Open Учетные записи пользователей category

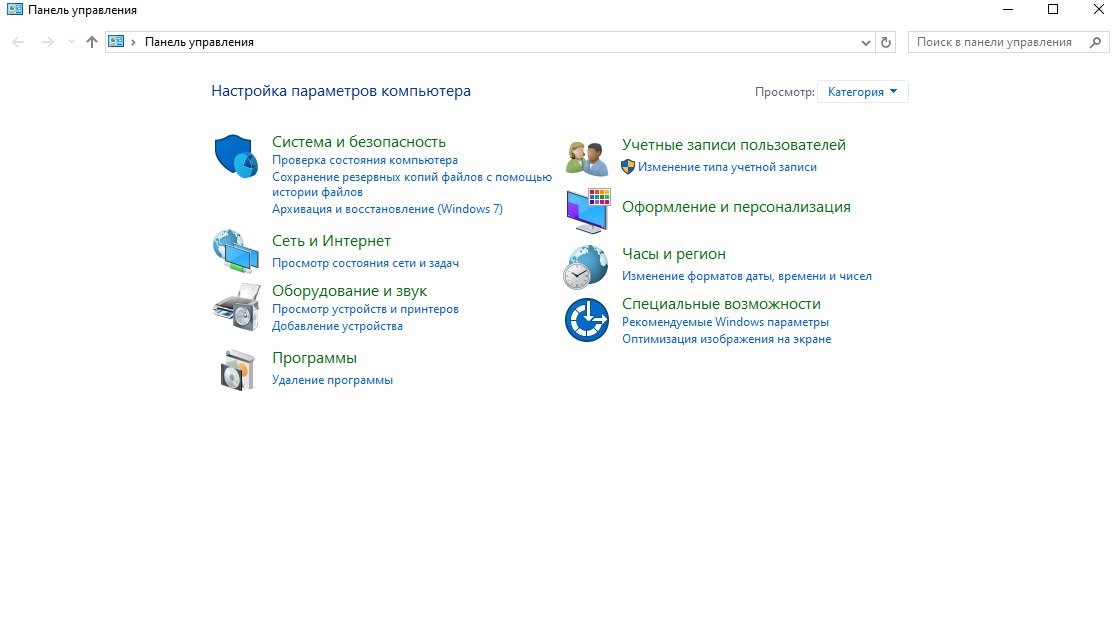(734, 145)
